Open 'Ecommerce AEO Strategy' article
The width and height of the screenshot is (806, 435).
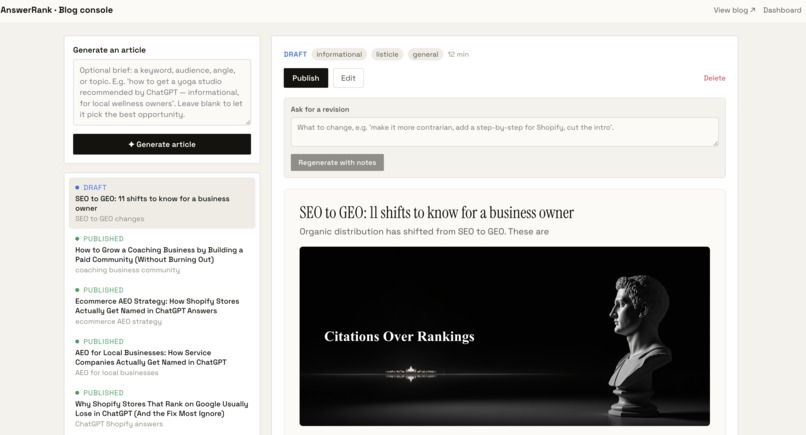[x=162, y=306]
